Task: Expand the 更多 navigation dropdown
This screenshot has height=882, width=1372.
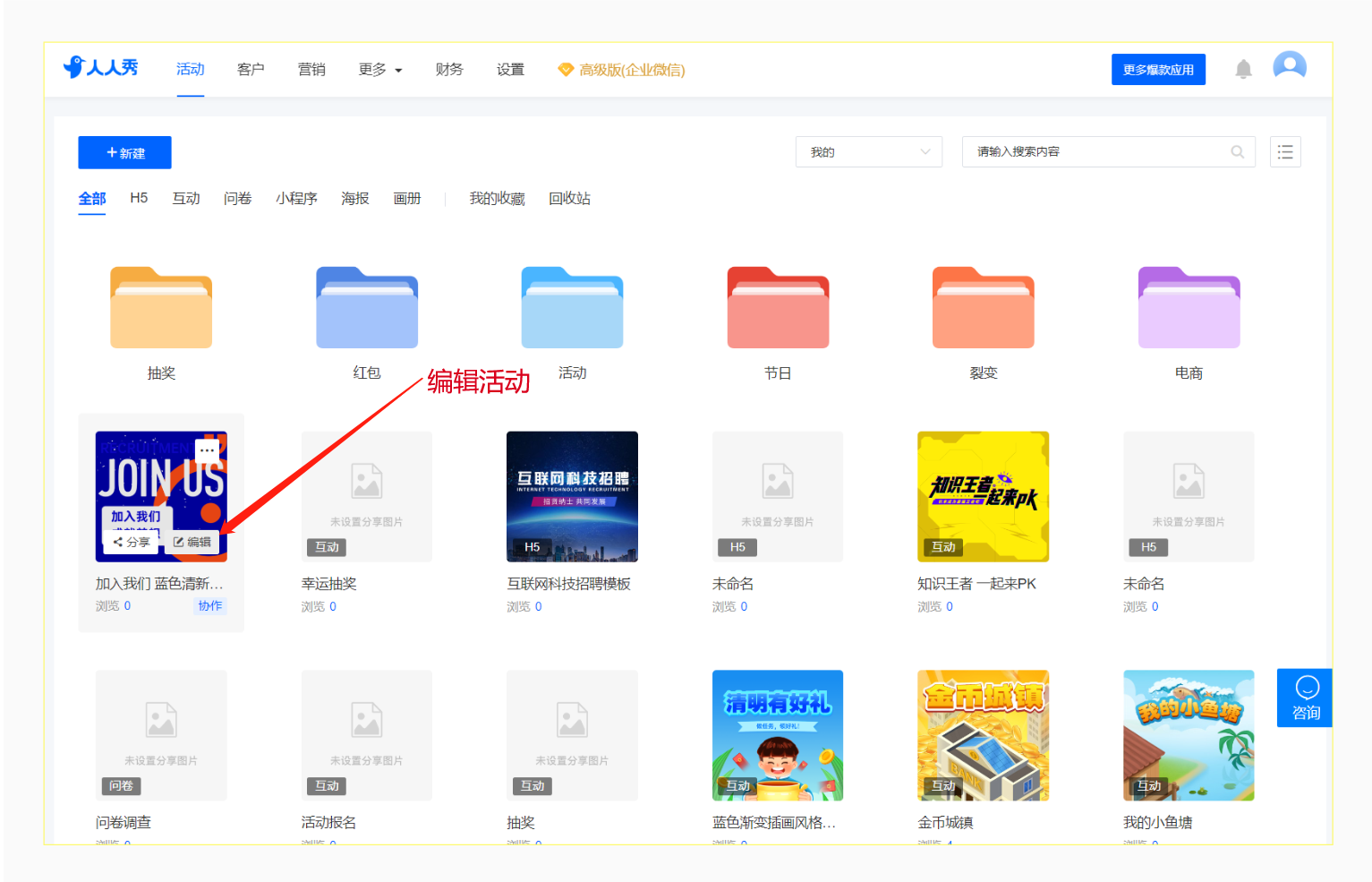Action: pos(380,70)
